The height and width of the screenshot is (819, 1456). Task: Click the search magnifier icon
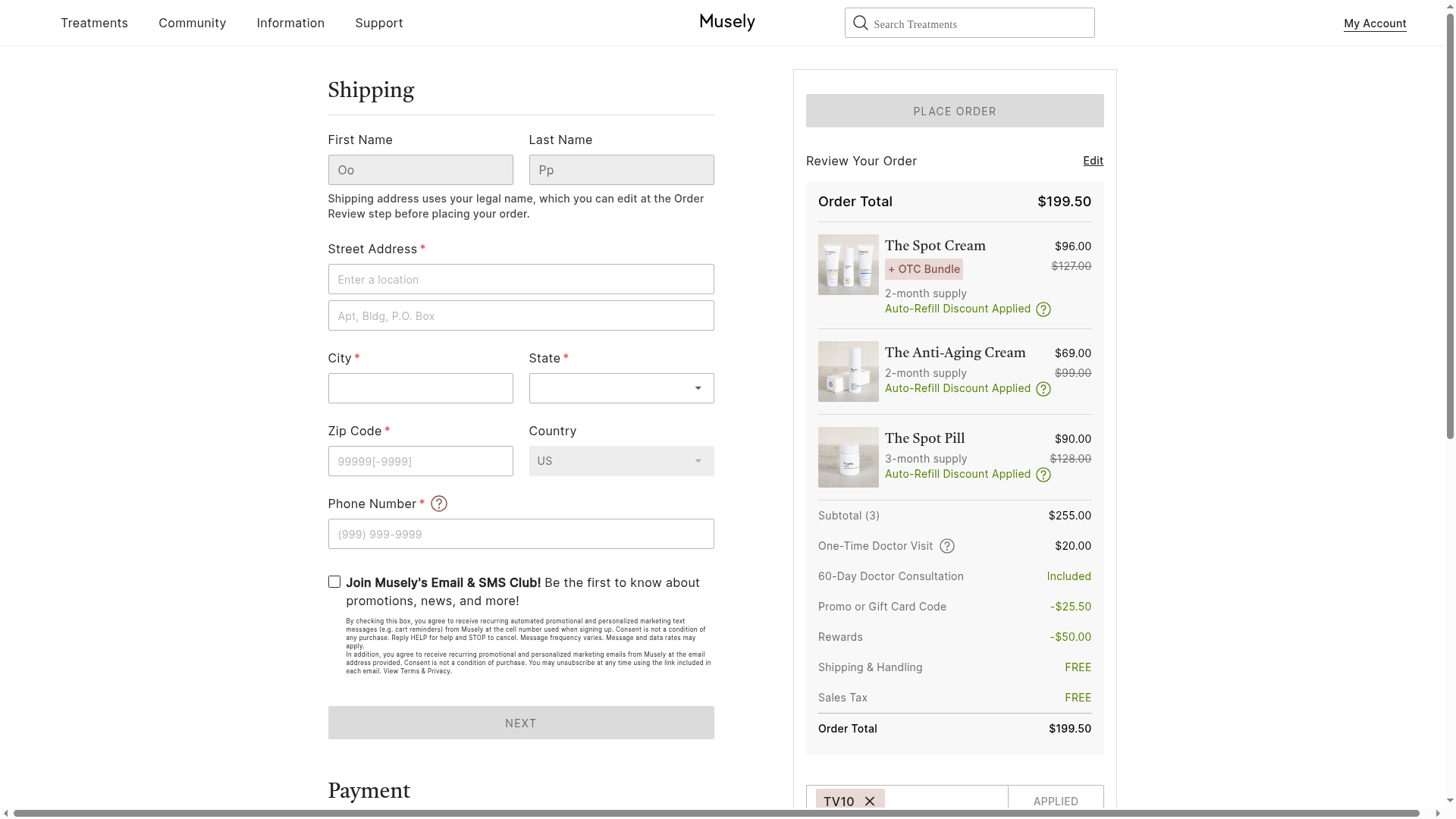pos(860,23)
